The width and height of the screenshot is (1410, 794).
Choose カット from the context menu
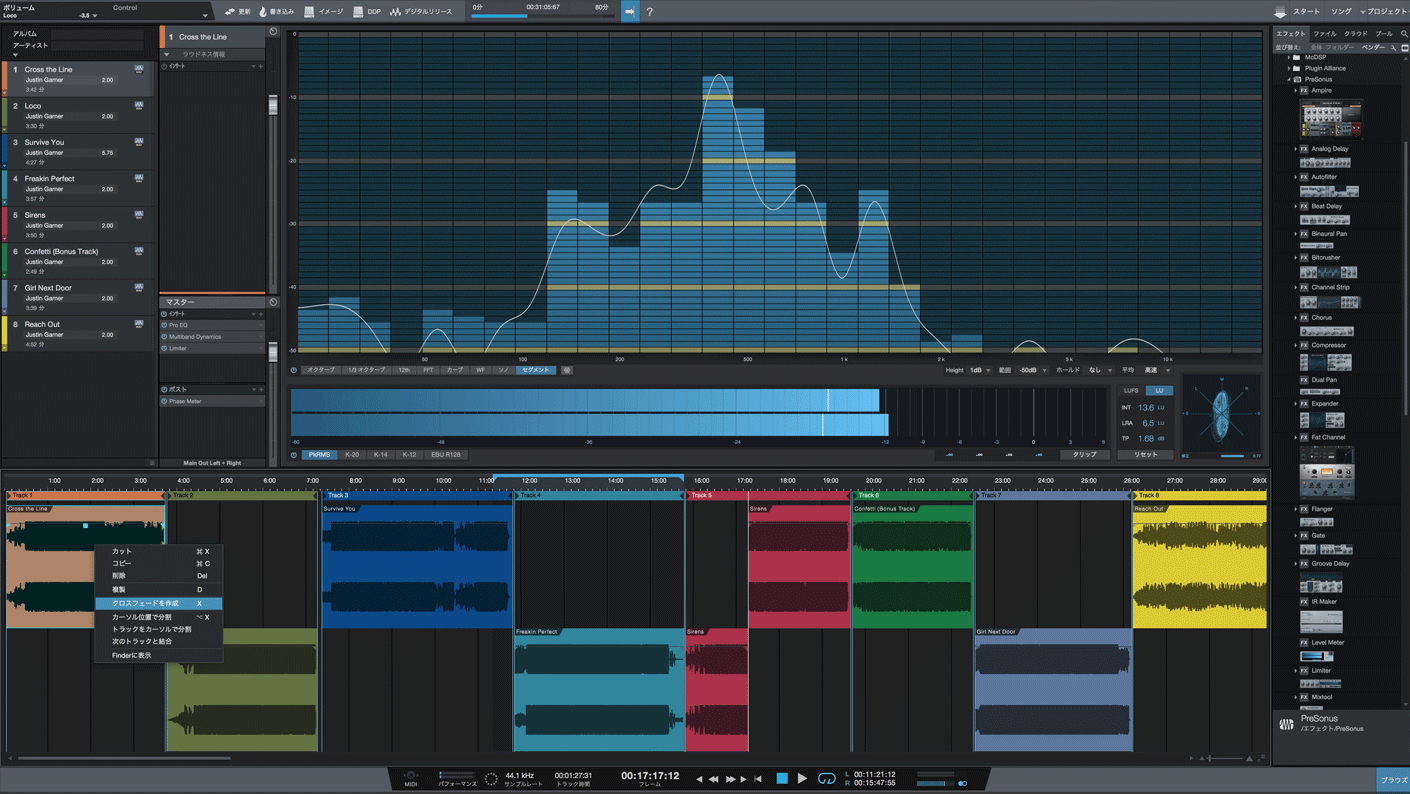(x=158, y=551)
